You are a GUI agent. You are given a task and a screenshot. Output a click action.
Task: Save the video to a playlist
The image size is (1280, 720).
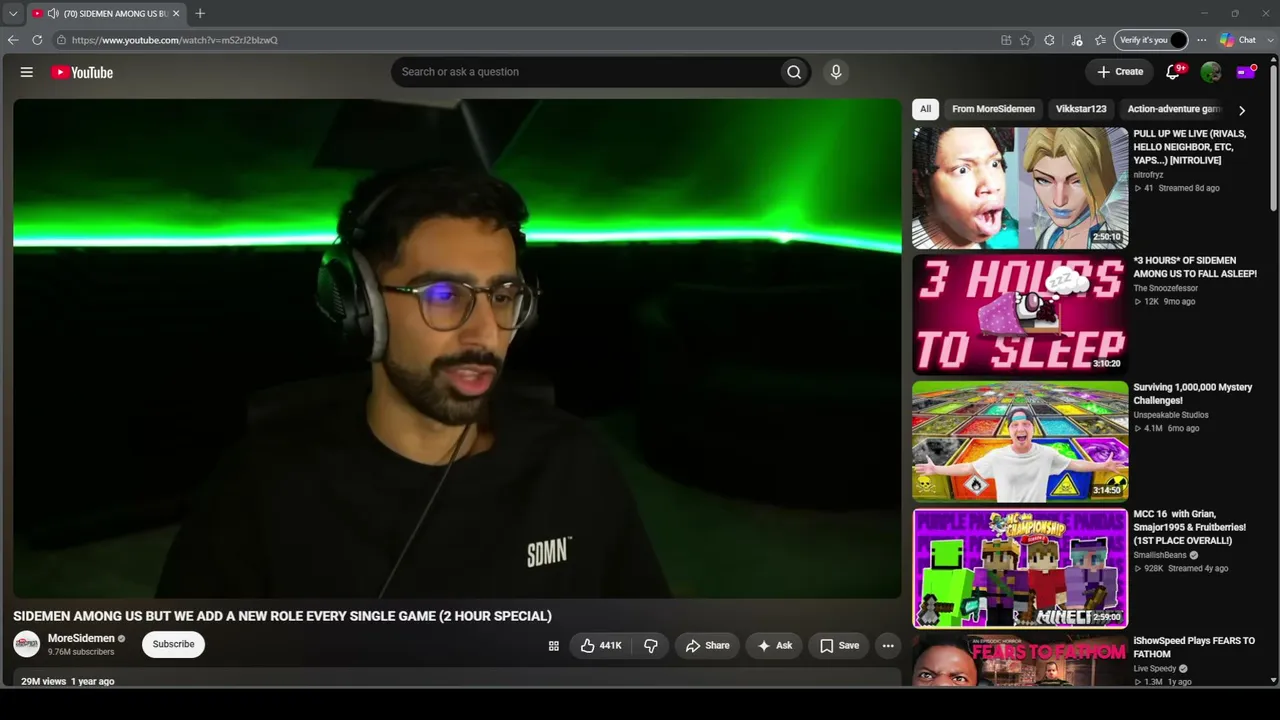(840, 645)
